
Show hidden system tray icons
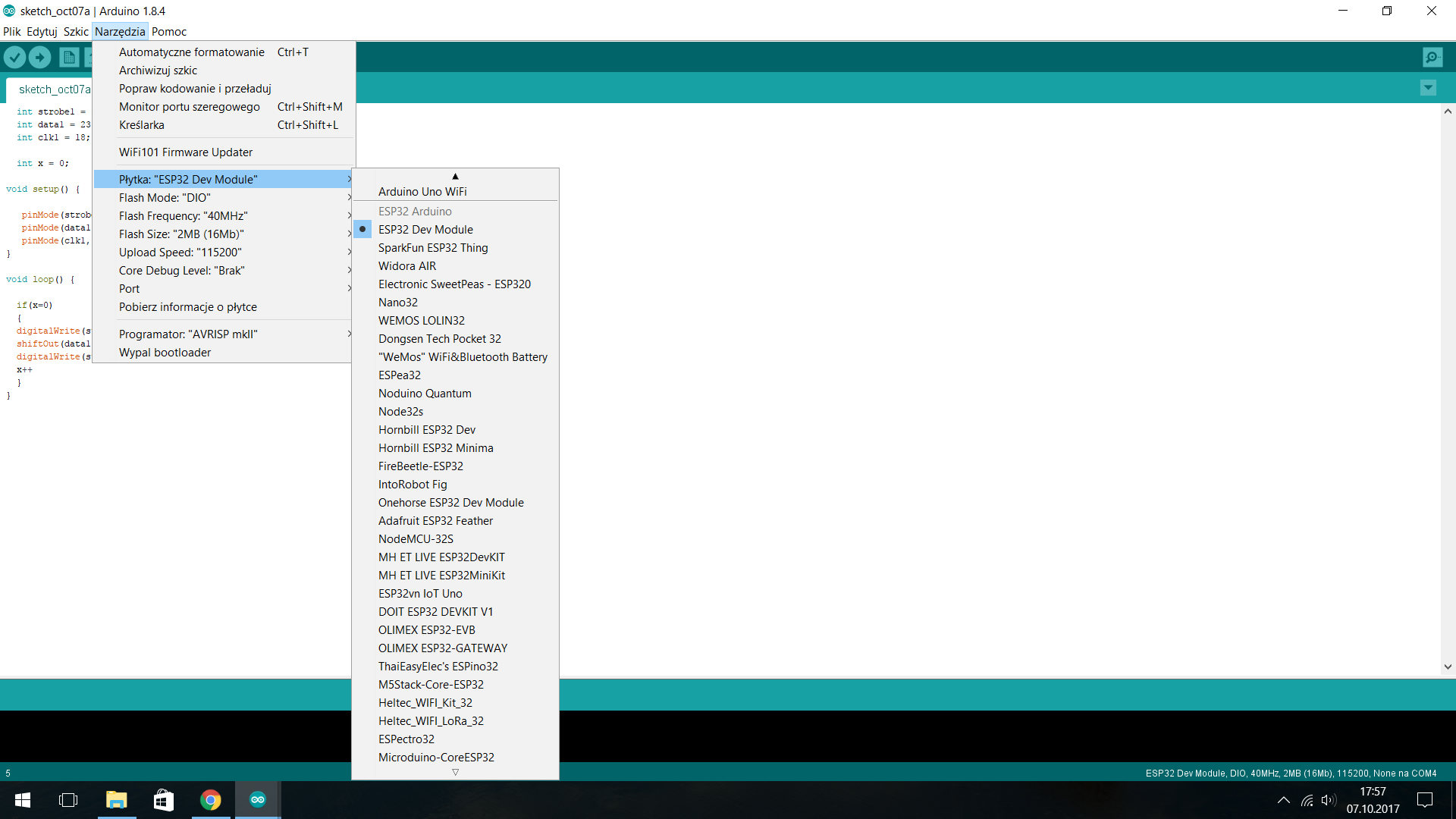click(1284, 800)
